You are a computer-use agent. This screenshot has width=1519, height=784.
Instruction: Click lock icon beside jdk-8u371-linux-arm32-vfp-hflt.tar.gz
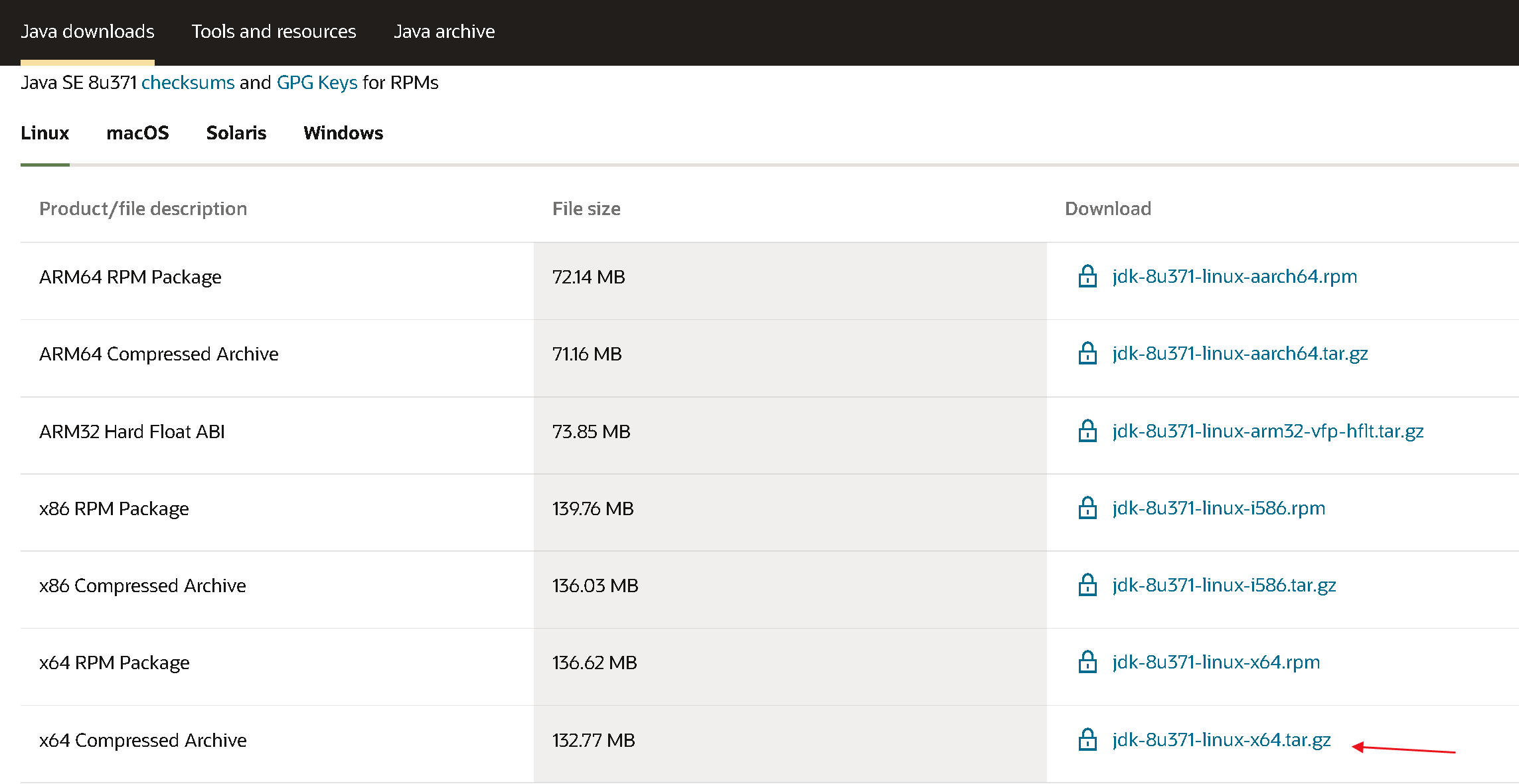1087,431
